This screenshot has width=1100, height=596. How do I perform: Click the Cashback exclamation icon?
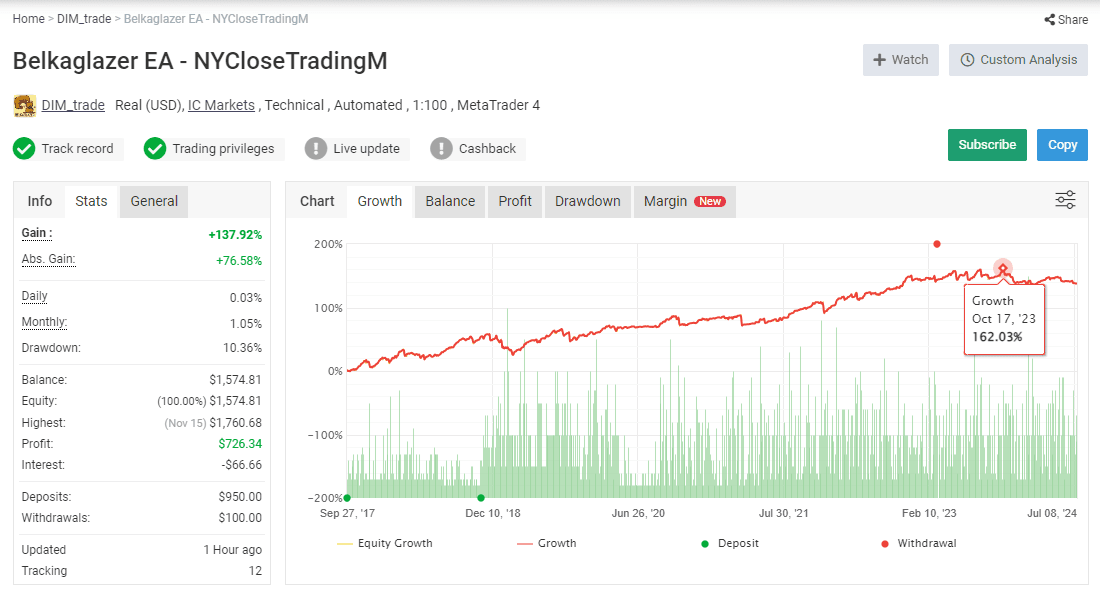(x=441, y=149)
